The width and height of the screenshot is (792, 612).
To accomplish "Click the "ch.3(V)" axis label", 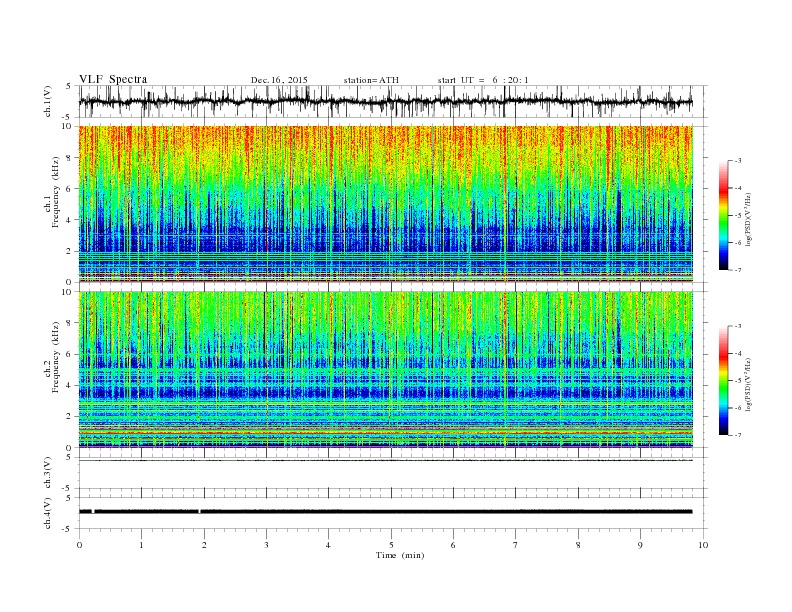I will (48, 473).
